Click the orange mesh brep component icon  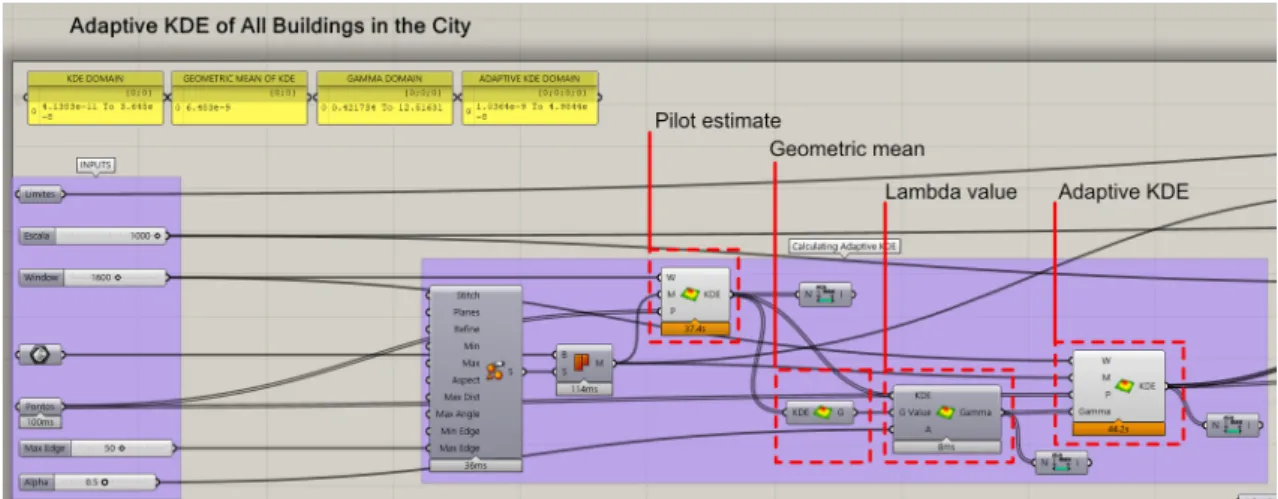pyautogui.click(x=581, y=364)
